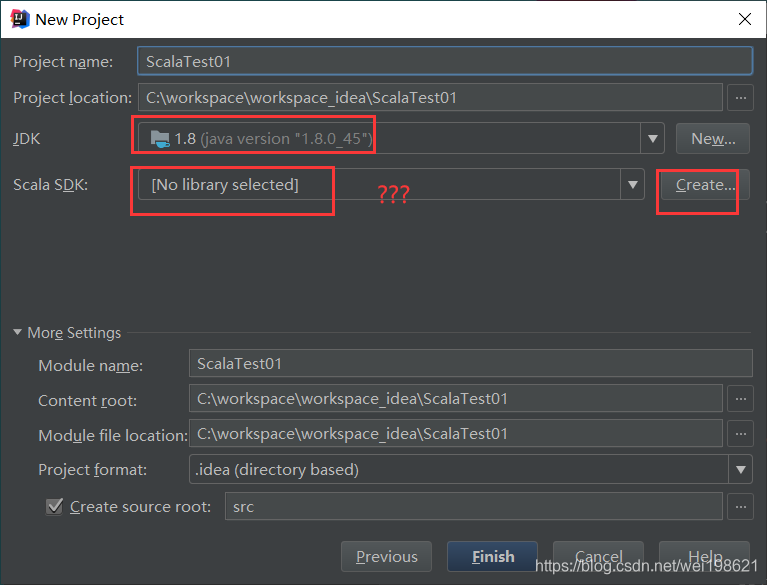This screenshot has height=585, width=767.
Task: Open the JDK dropdown arrow
Action: click(x=653, y=139)
